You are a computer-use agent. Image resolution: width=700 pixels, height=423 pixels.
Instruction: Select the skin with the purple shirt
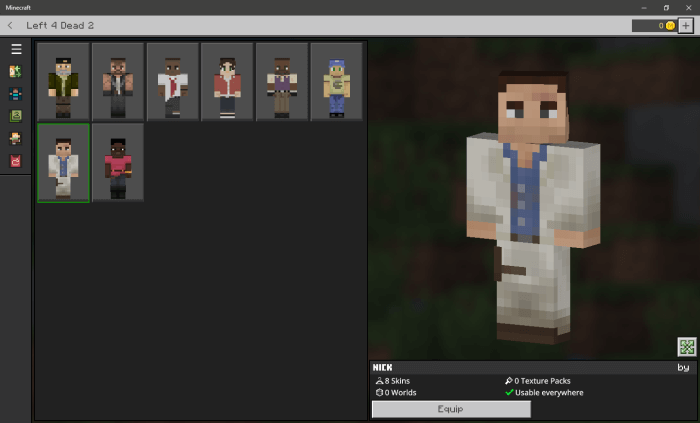[x=282, y=81]
